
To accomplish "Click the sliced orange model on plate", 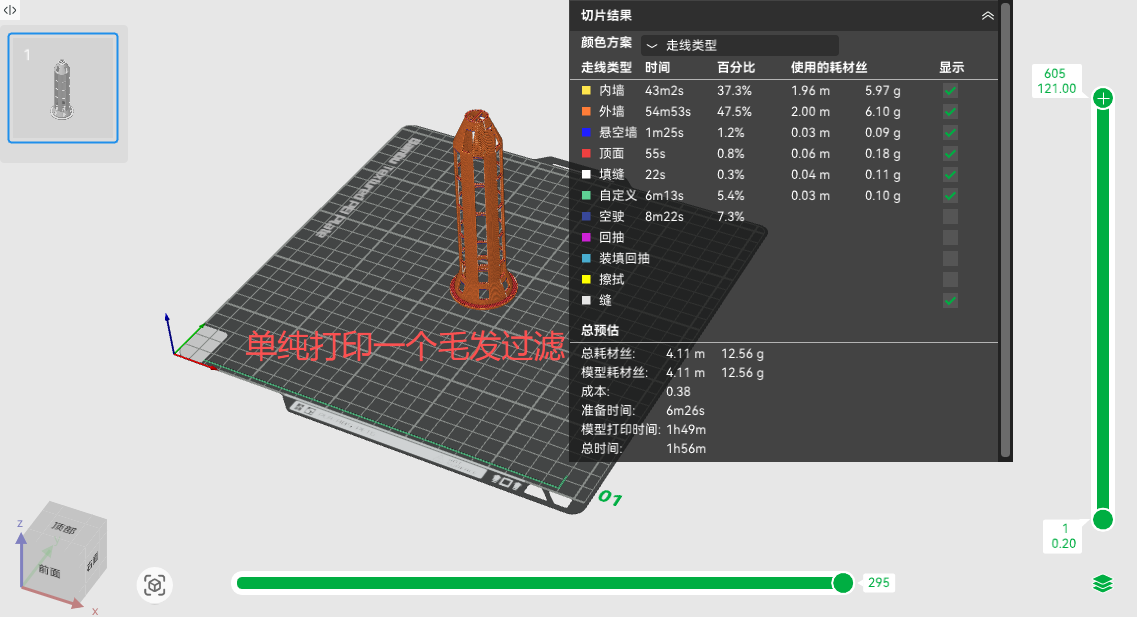I will pyautogui.click(x=481, y=210).
